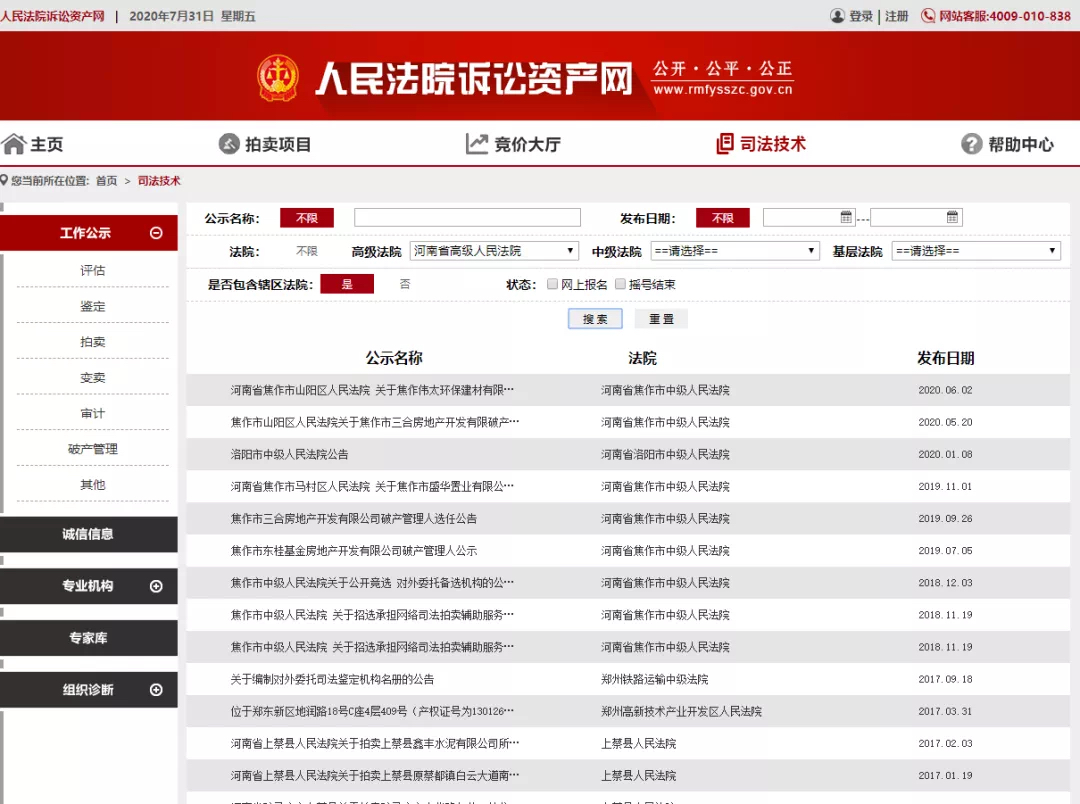This screenshot has height=804, width=1080.
Task: Click the 注册 link
Action: pos(897,16)
